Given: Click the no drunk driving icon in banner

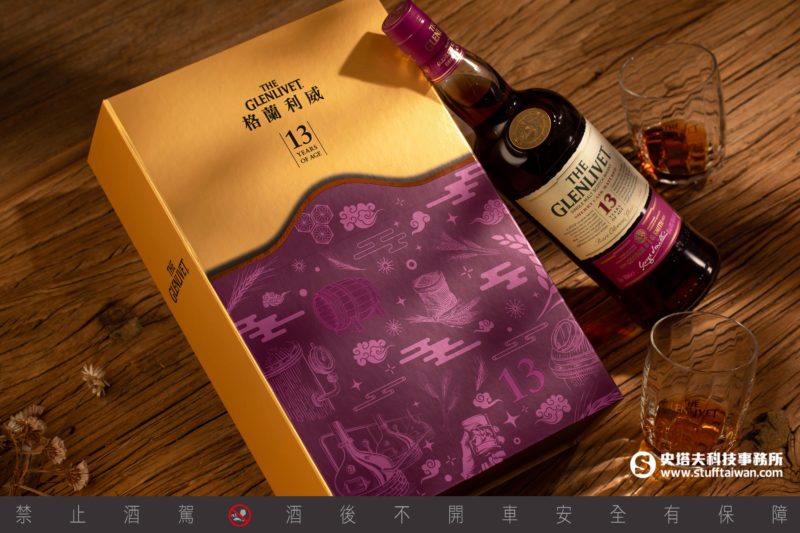Looking at the screenshot, I should 240,515.
